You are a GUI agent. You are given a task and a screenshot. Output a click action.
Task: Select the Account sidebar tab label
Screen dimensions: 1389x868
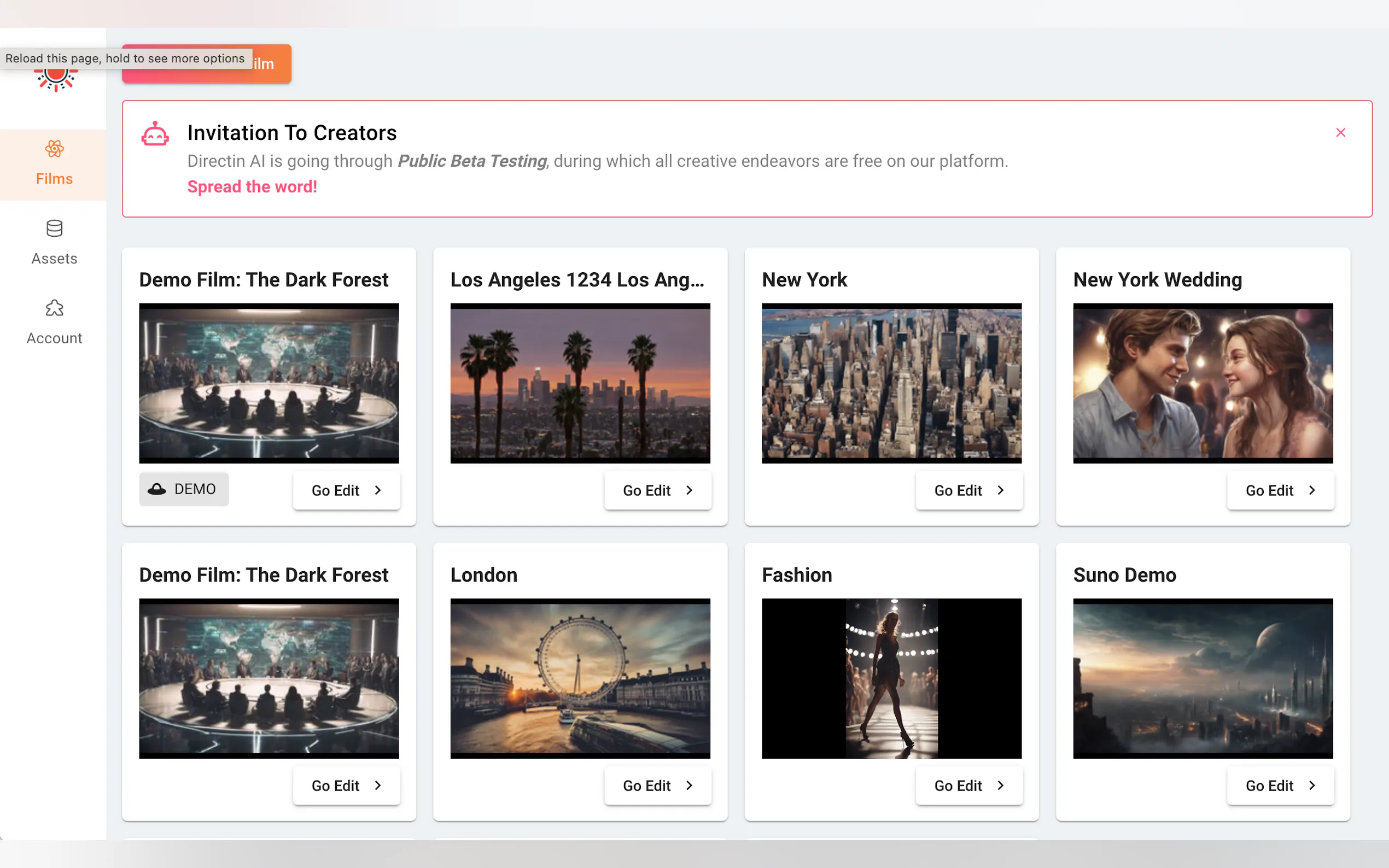[x=55, y=338]
